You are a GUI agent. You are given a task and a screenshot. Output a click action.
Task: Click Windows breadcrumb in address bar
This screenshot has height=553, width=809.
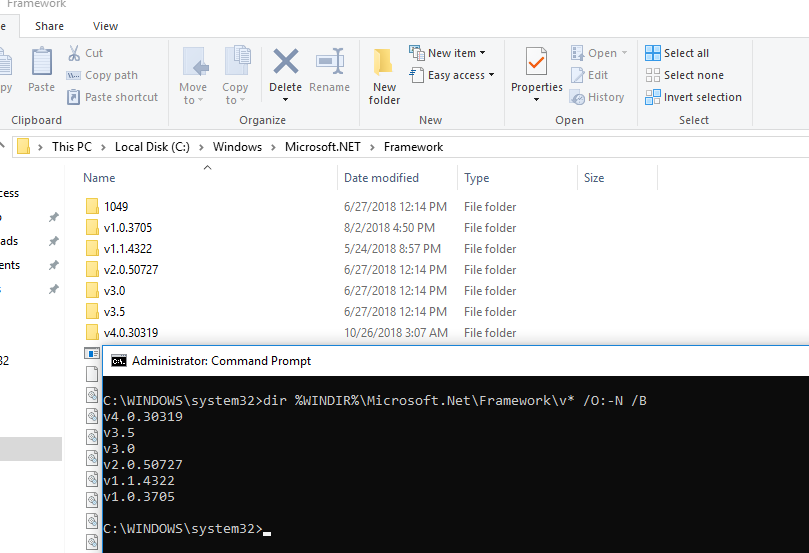[x=237, y=147]
